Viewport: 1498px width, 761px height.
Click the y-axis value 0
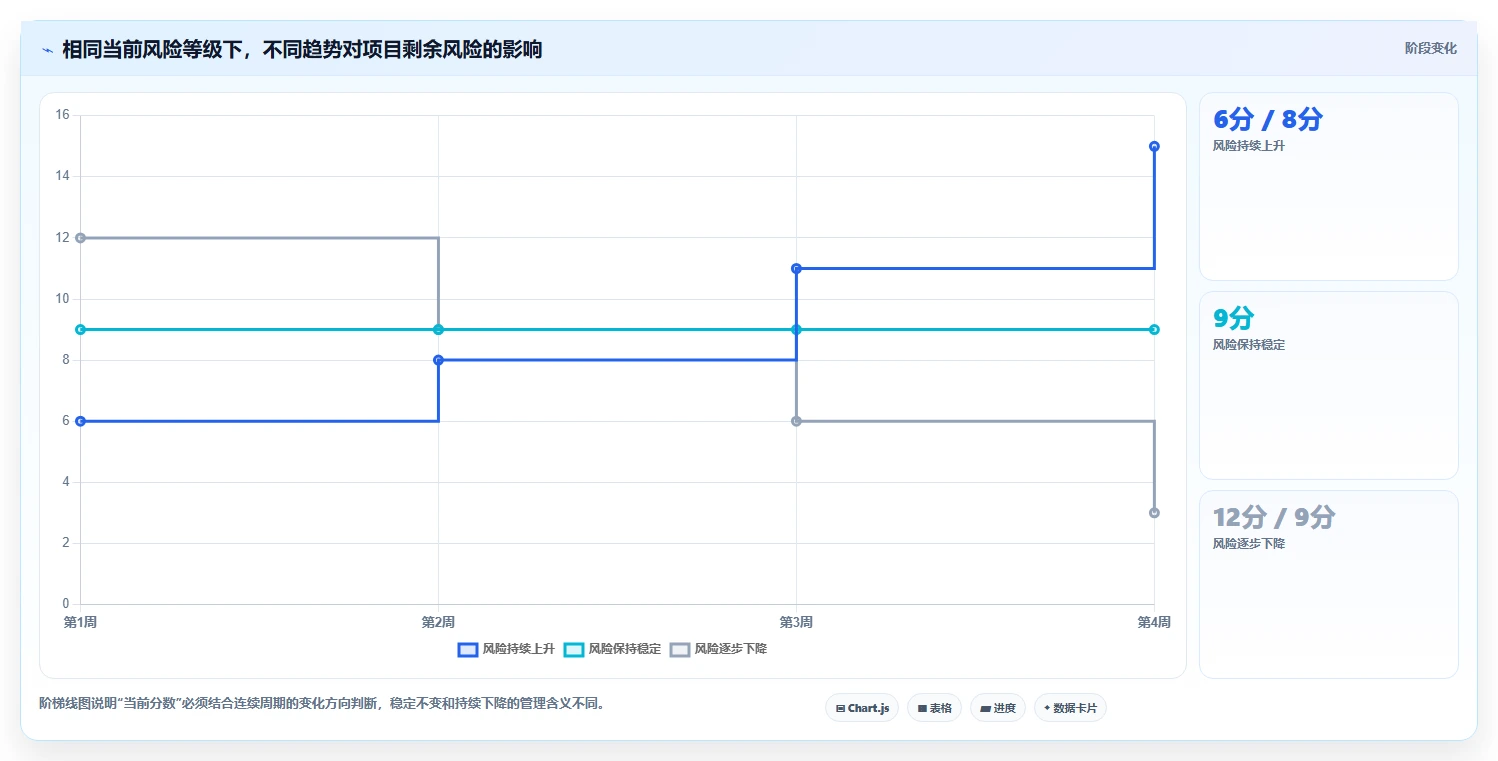(66, 604)
